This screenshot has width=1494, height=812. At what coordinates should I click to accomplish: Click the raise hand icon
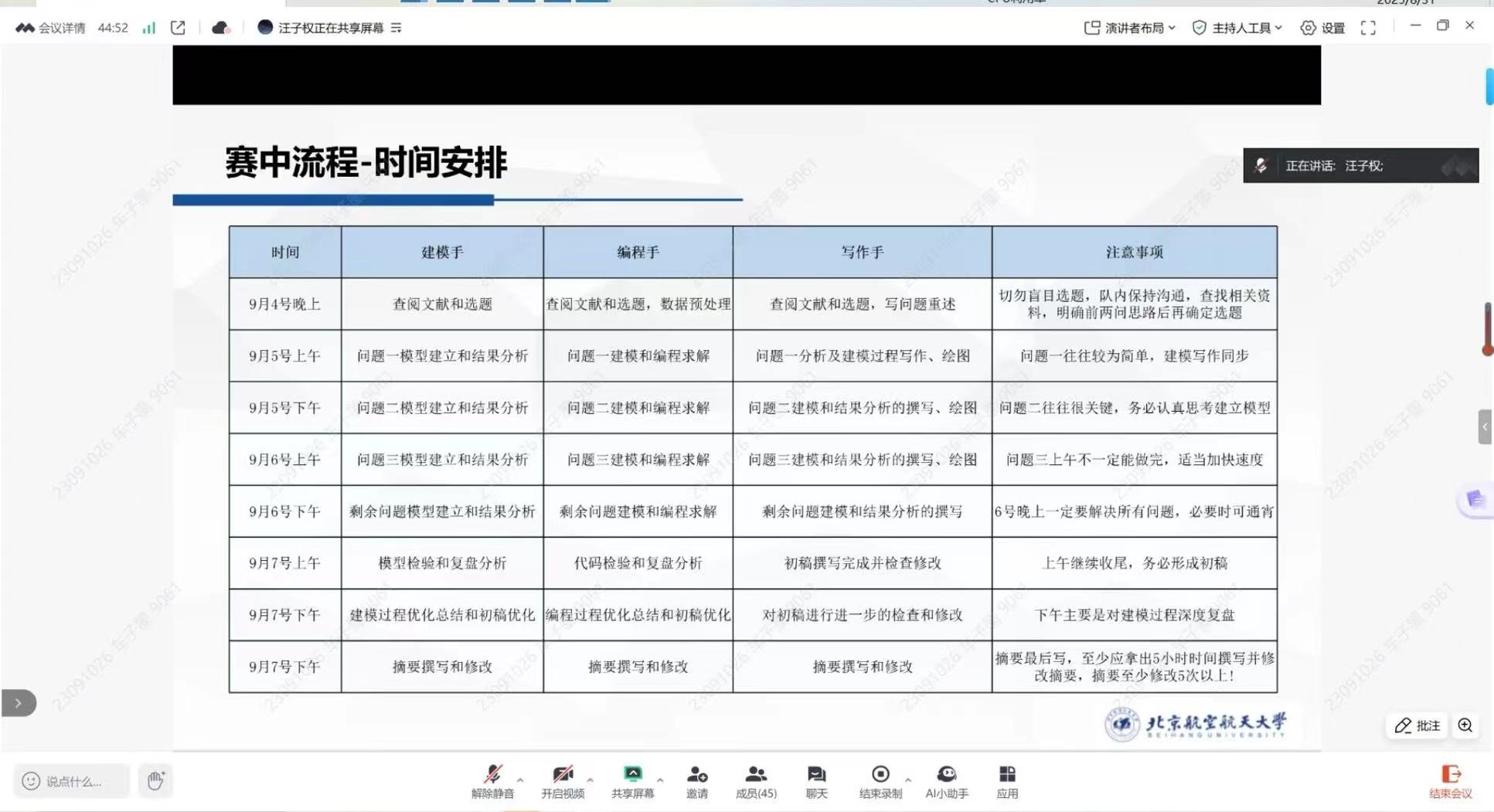pos(155,780)
